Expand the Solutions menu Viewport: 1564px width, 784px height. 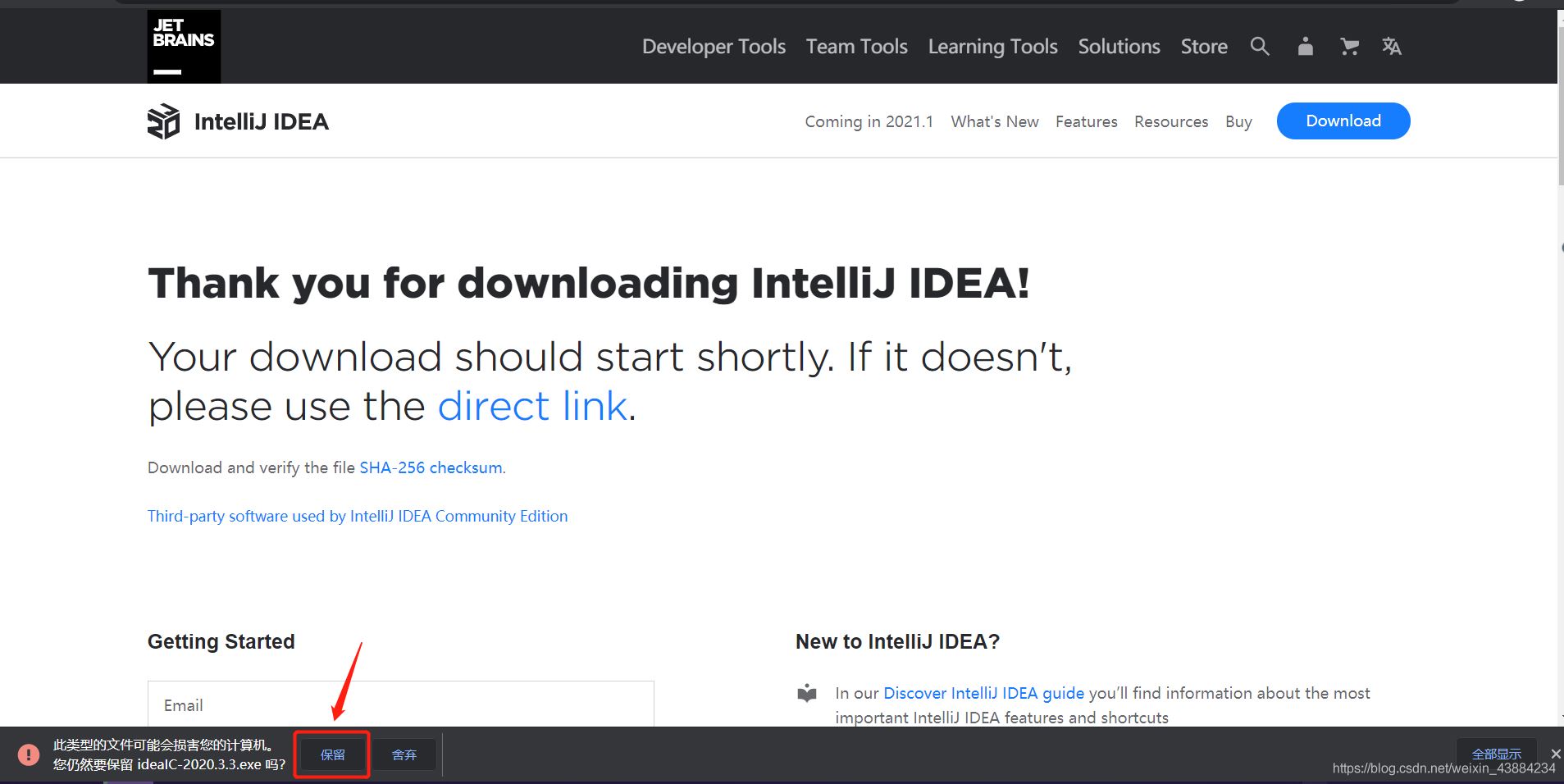pyautogui.click(x=1119, y=47)
